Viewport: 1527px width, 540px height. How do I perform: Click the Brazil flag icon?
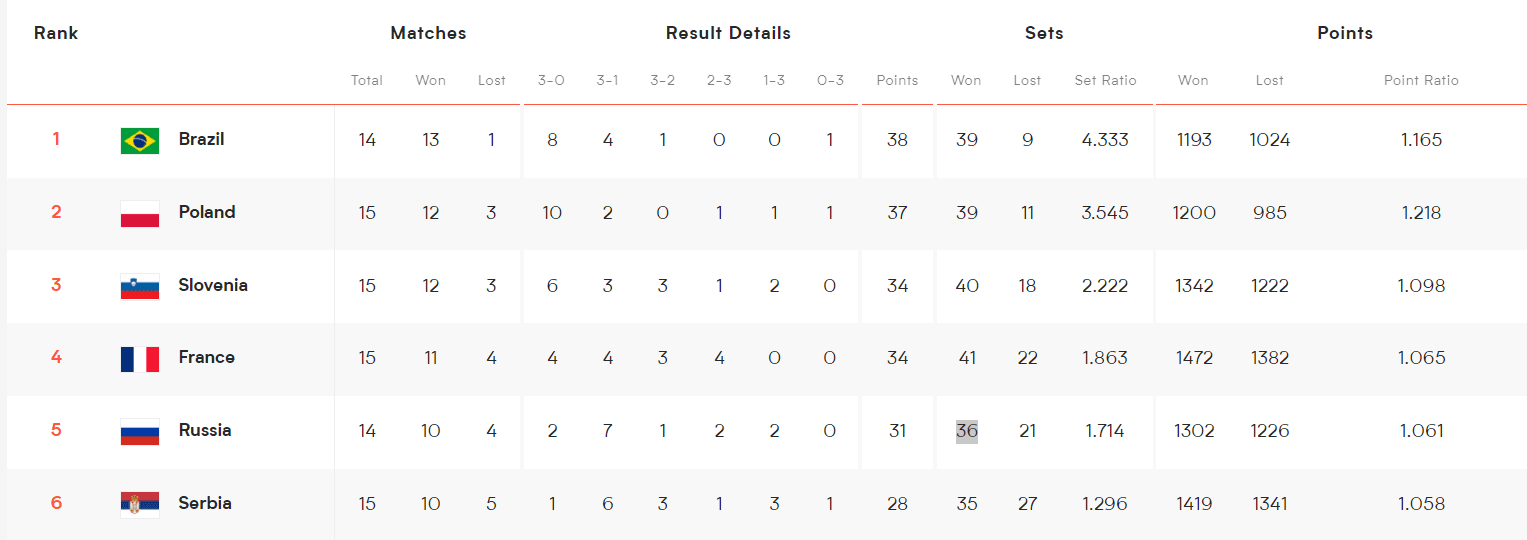pyautogui.click(x=140, y=141)
